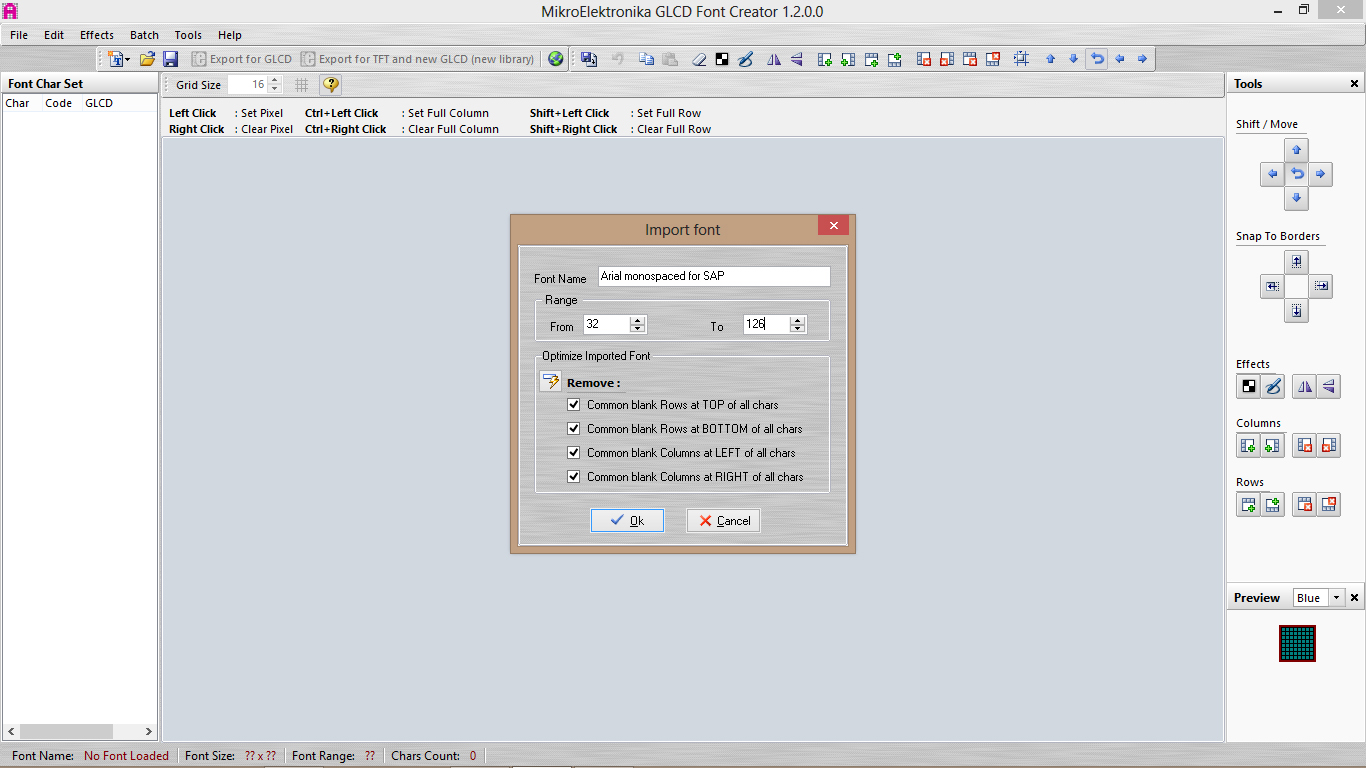Click the Grid Size value field
The height and width of the screenshot is (768, 1366).
coord(248,85)
